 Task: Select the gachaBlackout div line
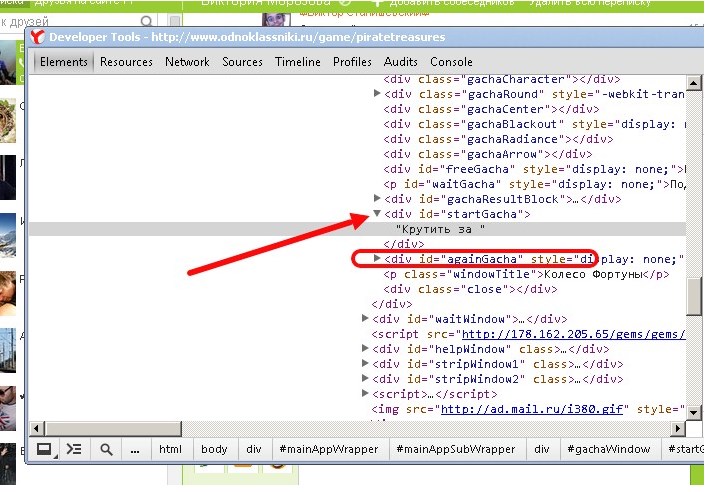[x=534, y=124]
